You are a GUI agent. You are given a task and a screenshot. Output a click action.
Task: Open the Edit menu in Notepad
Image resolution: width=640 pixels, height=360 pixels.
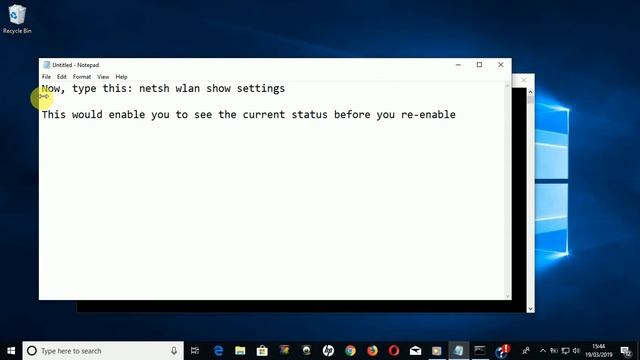pyautogui.click(x=62, y=77)
